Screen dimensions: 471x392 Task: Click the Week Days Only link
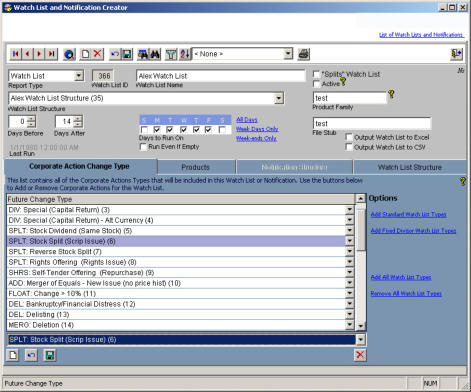pyautogui.click(x=257, y=129)
